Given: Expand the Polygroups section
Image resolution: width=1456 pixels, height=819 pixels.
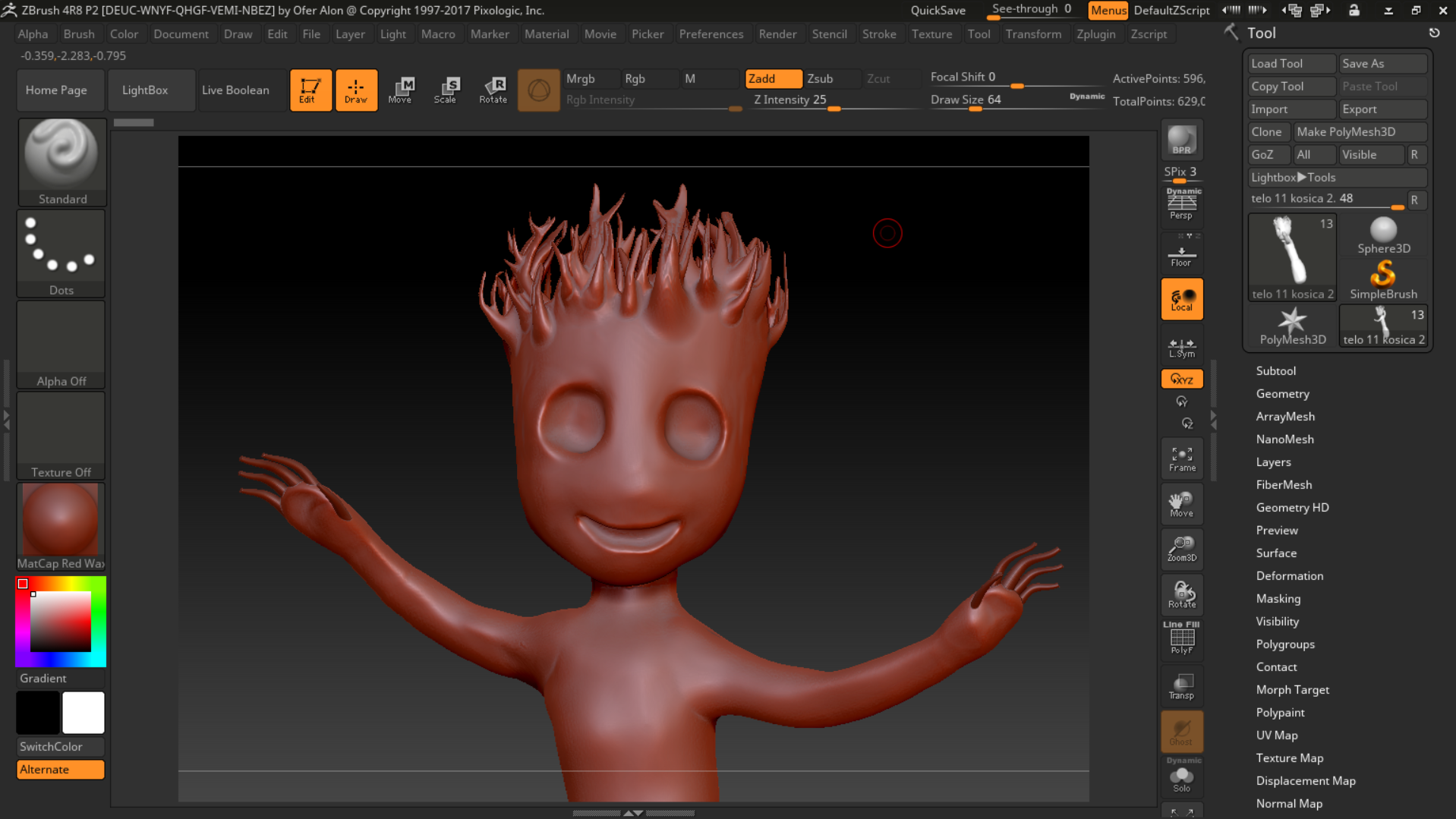Looking at the screenshot, I should click(x=1284, y=644).
